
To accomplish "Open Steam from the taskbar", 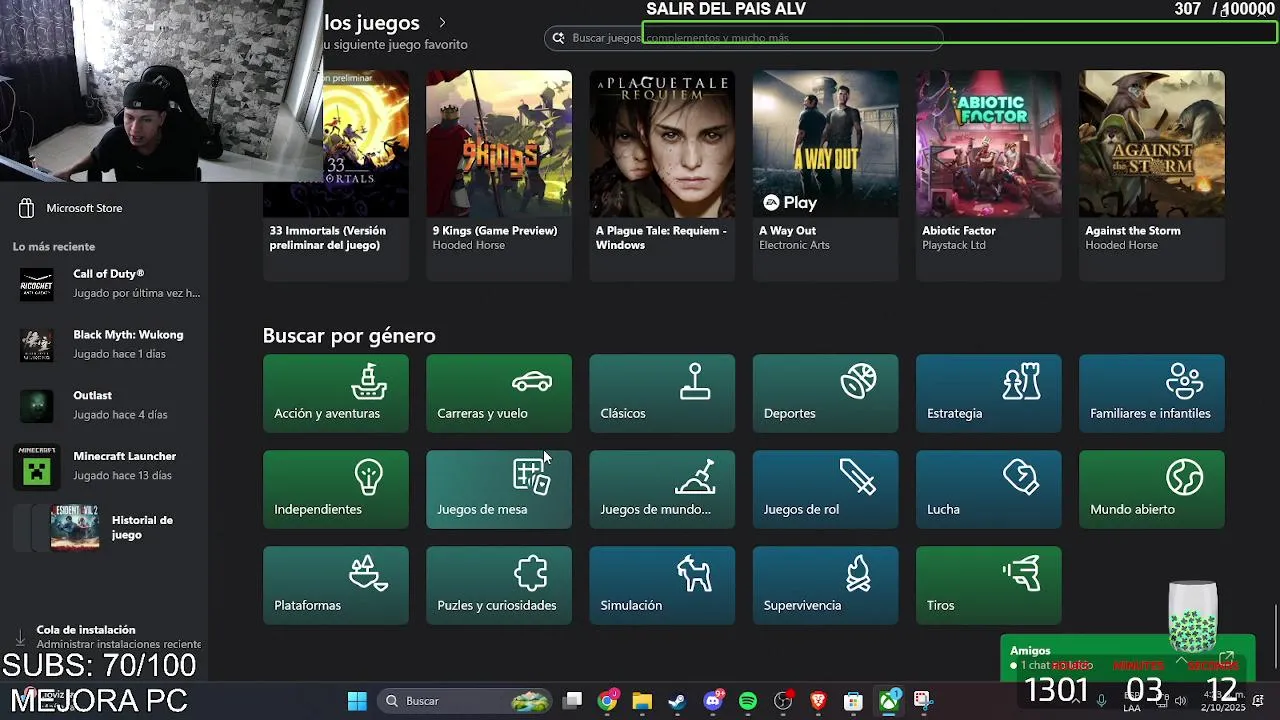I will pos(677,701).
